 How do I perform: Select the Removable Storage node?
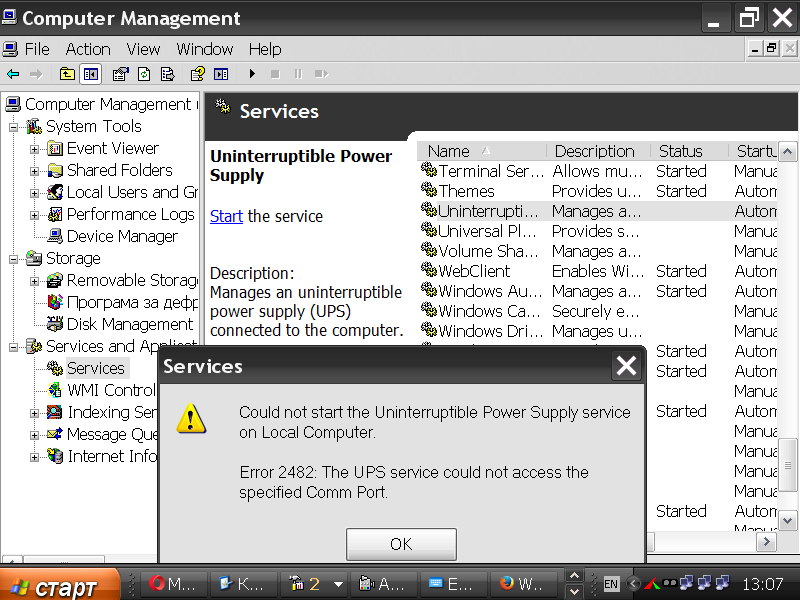[132, 280]
